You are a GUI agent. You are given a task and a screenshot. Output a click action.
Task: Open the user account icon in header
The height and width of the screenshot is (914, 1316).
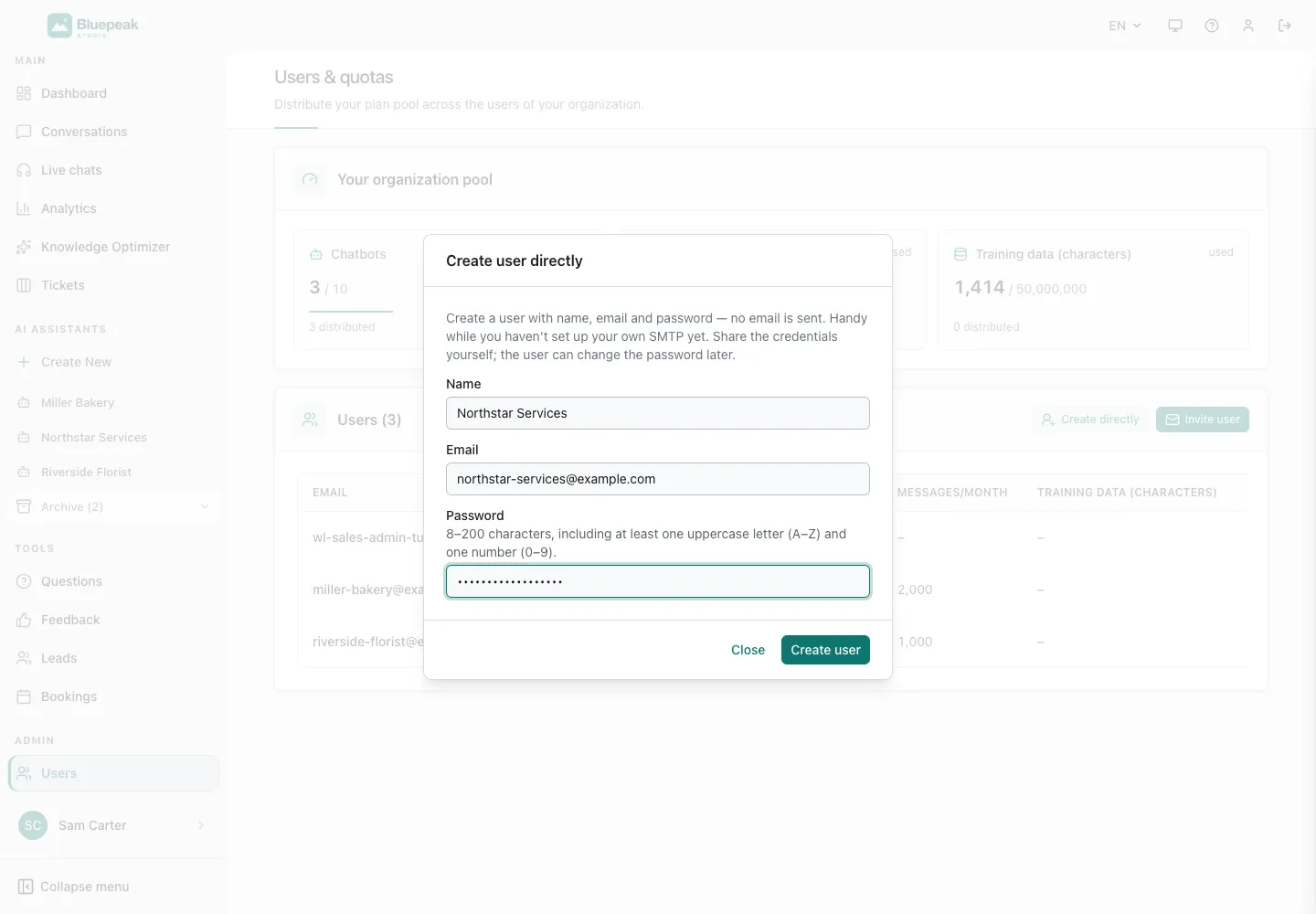tap(1248, 26)
